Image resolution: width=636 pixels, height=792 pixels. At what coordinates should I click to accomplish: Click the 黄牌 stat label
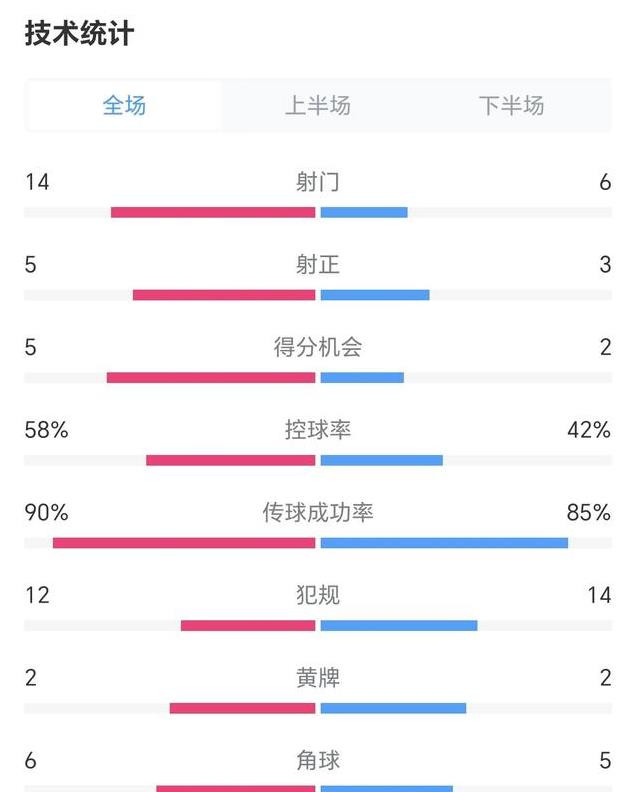click(x=318, y=678)
